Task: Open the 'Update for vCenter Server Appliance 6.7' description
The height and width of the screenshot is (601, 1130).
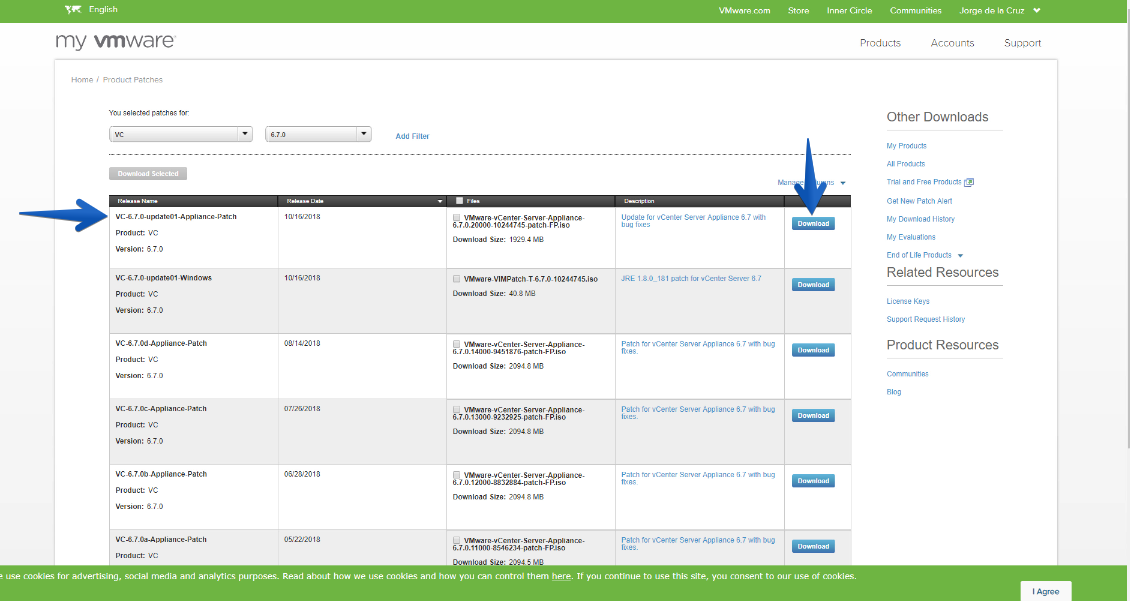Action: tap(693, 221)
